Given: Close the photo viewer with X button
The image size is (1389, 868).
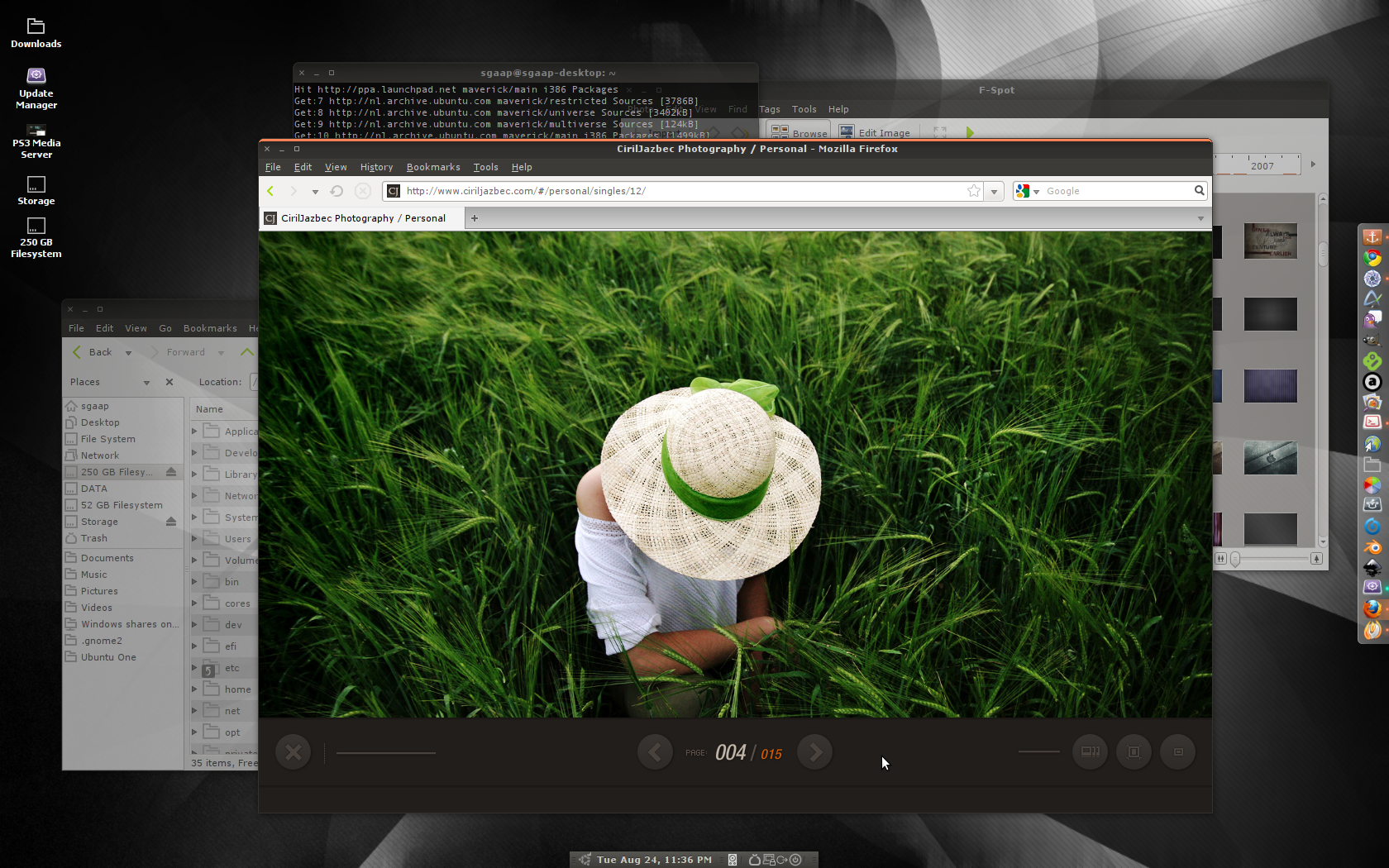Looking at the screenshot, I should point(294,752).
